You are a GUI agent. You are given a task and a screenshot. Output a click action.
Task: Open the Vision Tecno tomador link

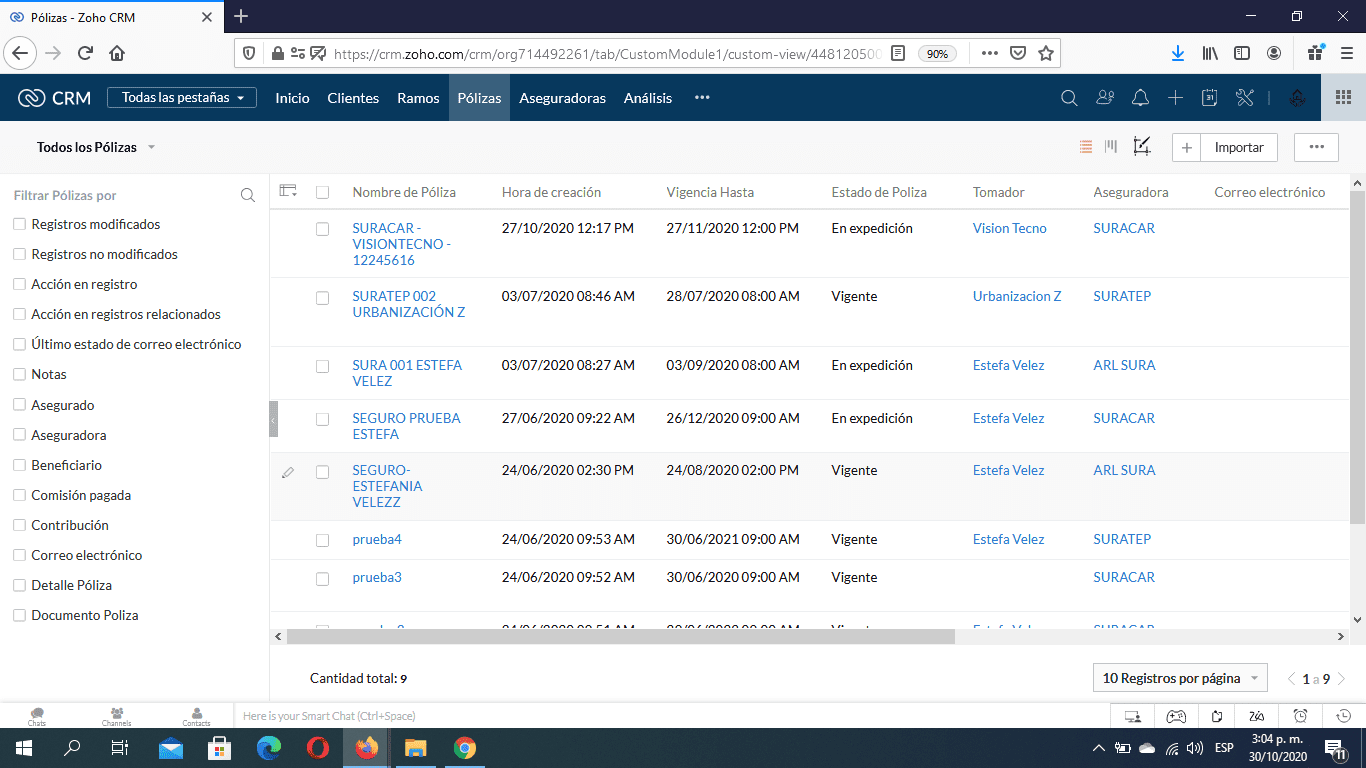coord(1009,229)
